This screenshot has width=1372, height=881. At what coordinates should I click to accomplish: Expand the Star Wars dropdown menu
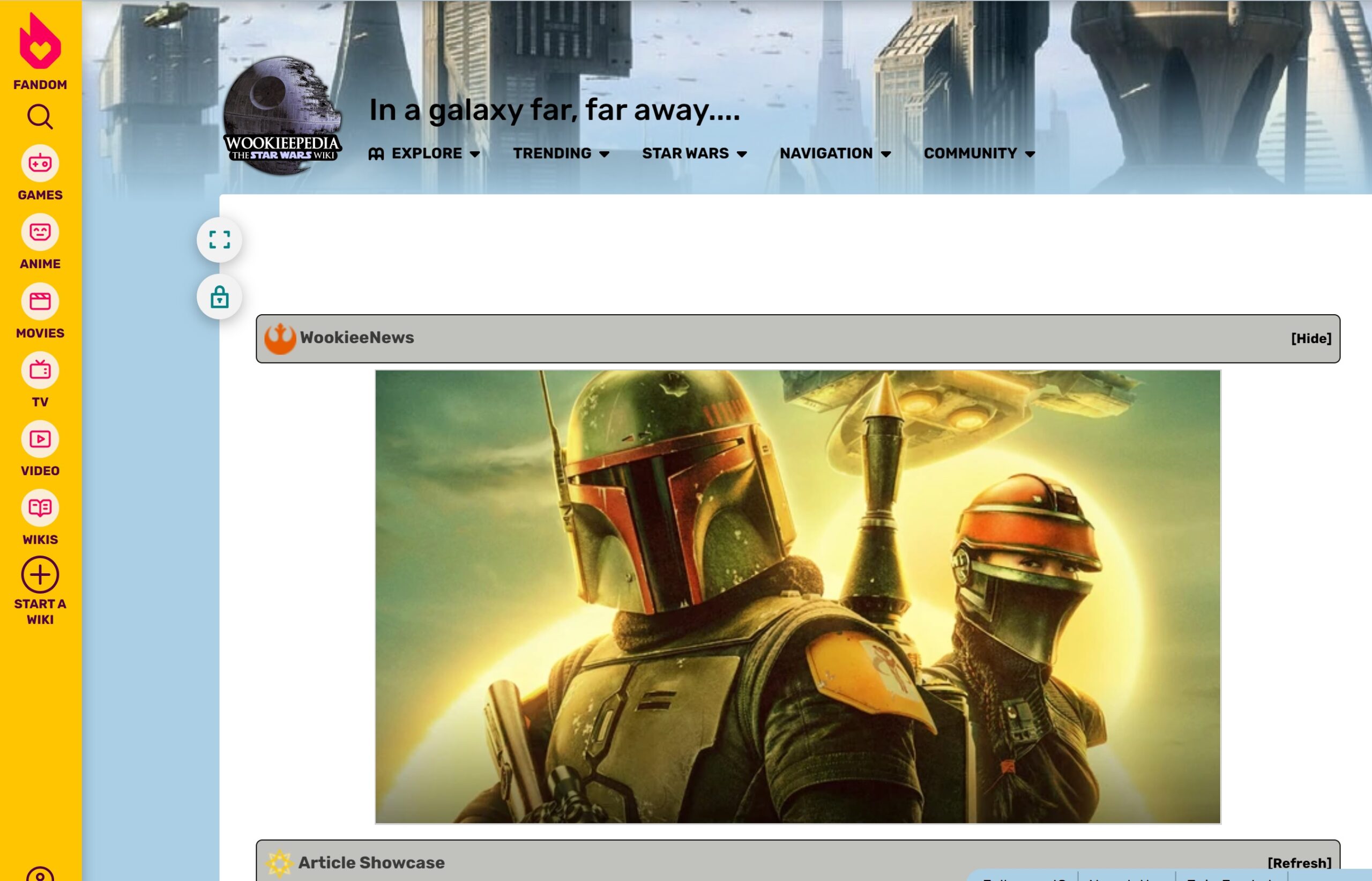coord(694,153)
